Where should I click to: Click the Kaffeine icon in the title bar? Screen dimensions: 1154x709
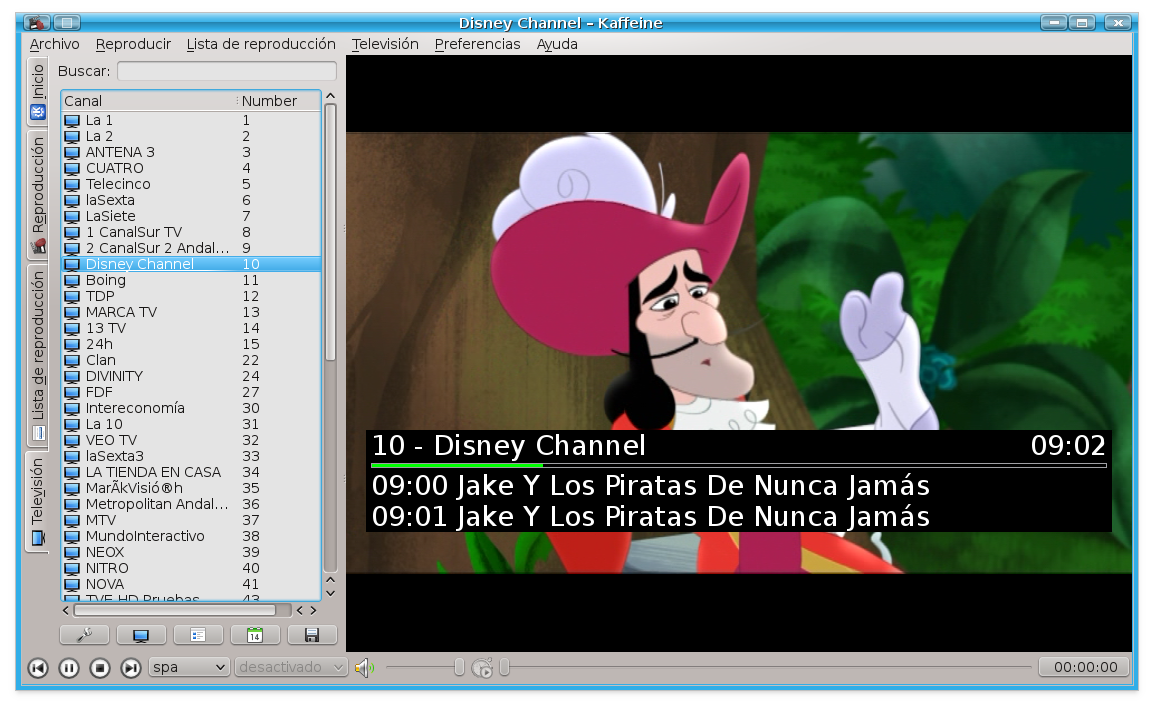coord(37,23)
